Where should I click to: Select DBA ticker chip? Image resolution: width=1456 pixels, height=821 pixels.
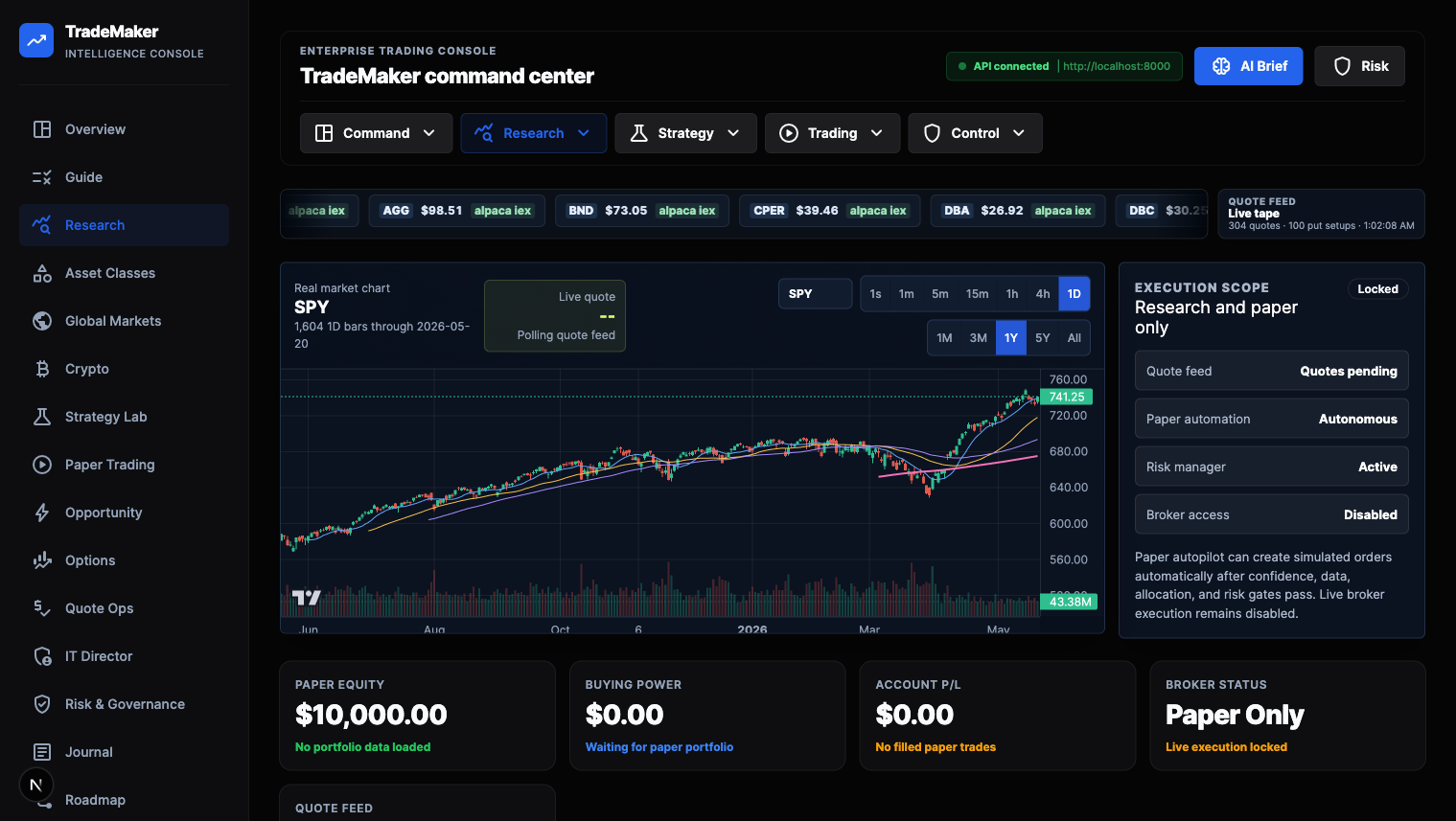[x=1018, y=211]
